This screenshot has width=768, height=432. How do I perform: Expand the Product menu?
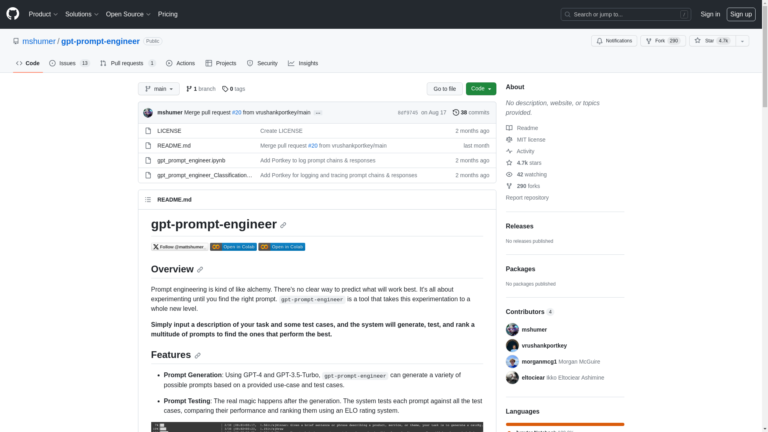(x=43, y=14)
